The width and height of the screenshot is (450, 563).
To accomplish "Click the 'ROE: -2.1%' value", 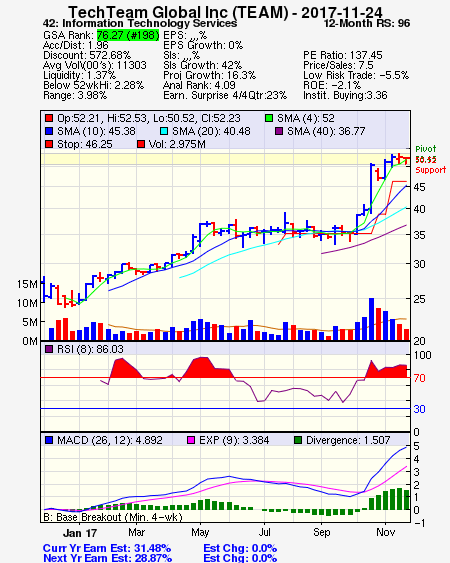I will point(332,85).
